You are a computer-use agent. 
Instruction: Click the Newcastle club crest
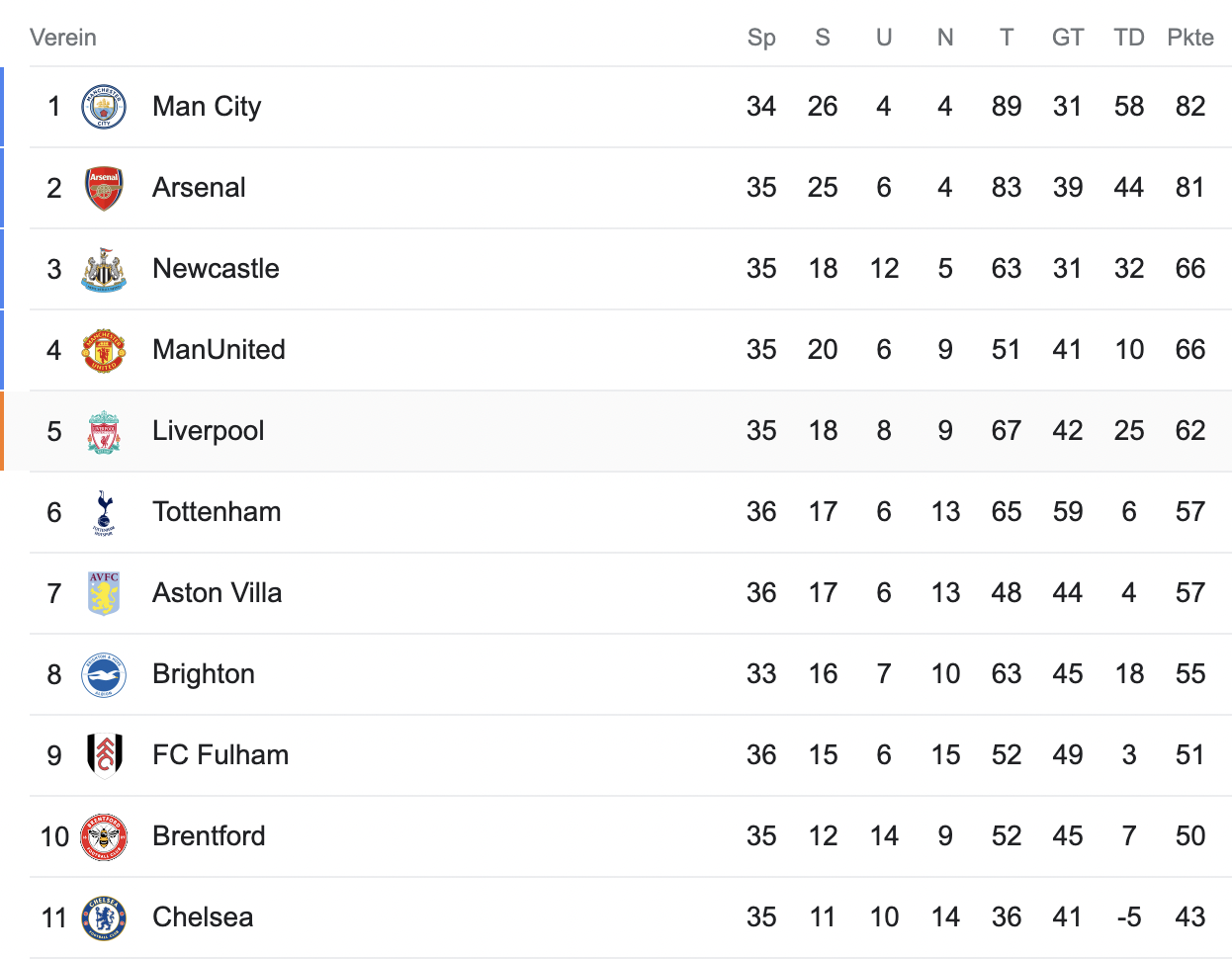coord(104,269)
